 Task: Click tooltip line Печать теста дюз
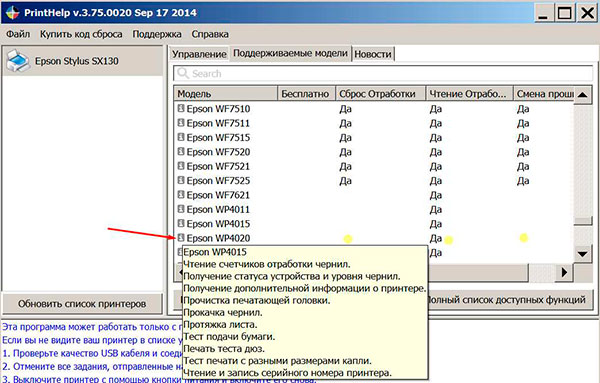tap(224, 349)
